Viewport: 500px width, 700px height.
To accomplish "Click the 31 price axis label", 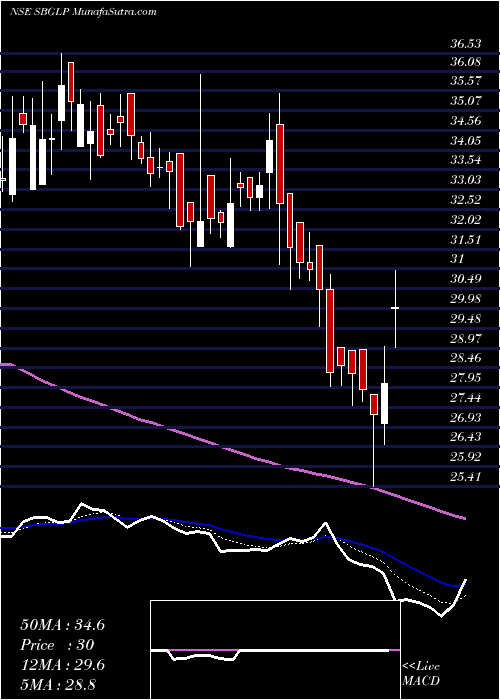I will click(x=458, y=259).
